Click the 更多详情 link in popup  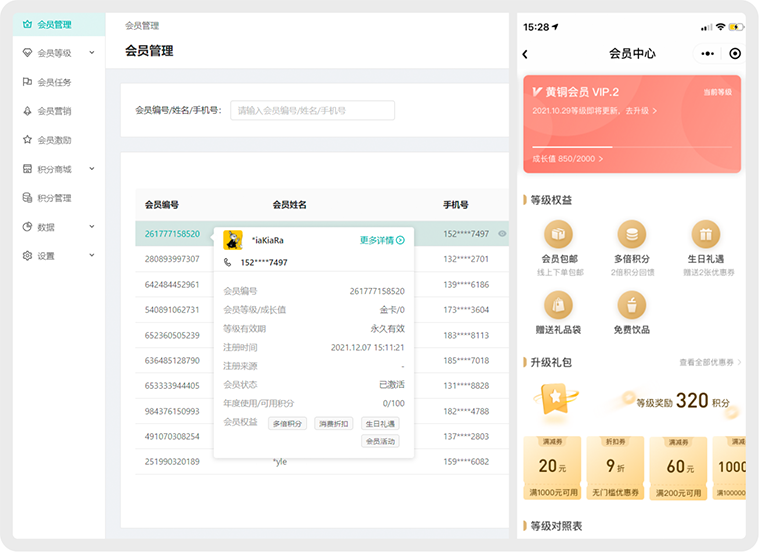tap(381, 240)
